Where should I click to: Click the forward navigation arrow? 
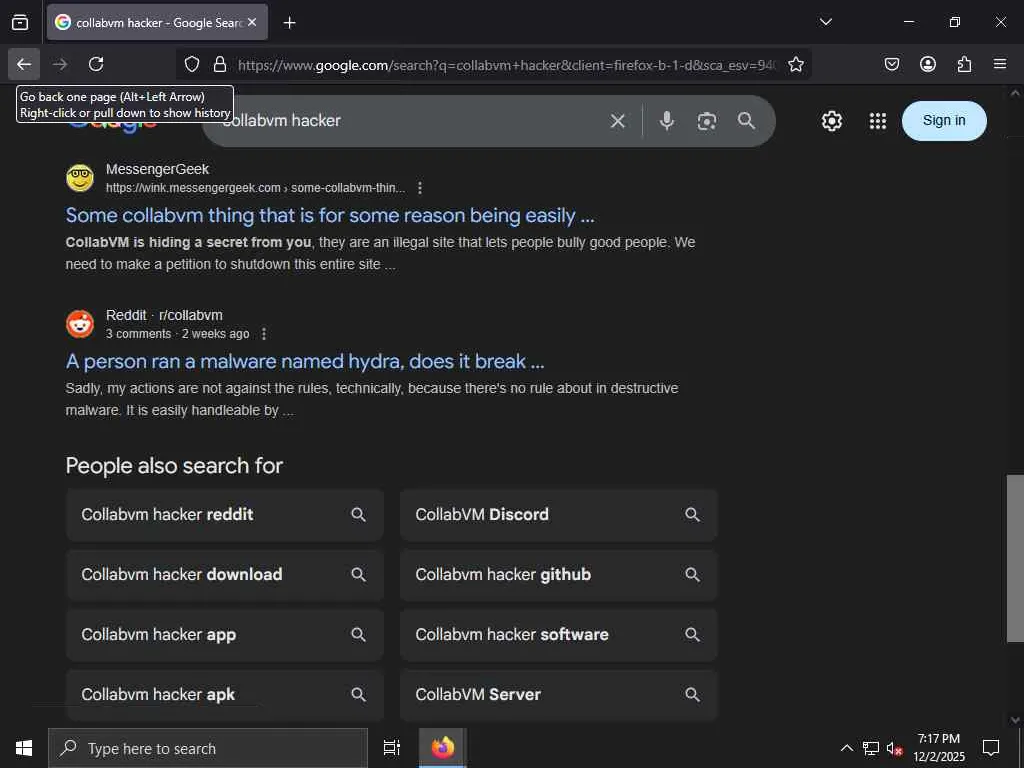(x=60, y=64)
